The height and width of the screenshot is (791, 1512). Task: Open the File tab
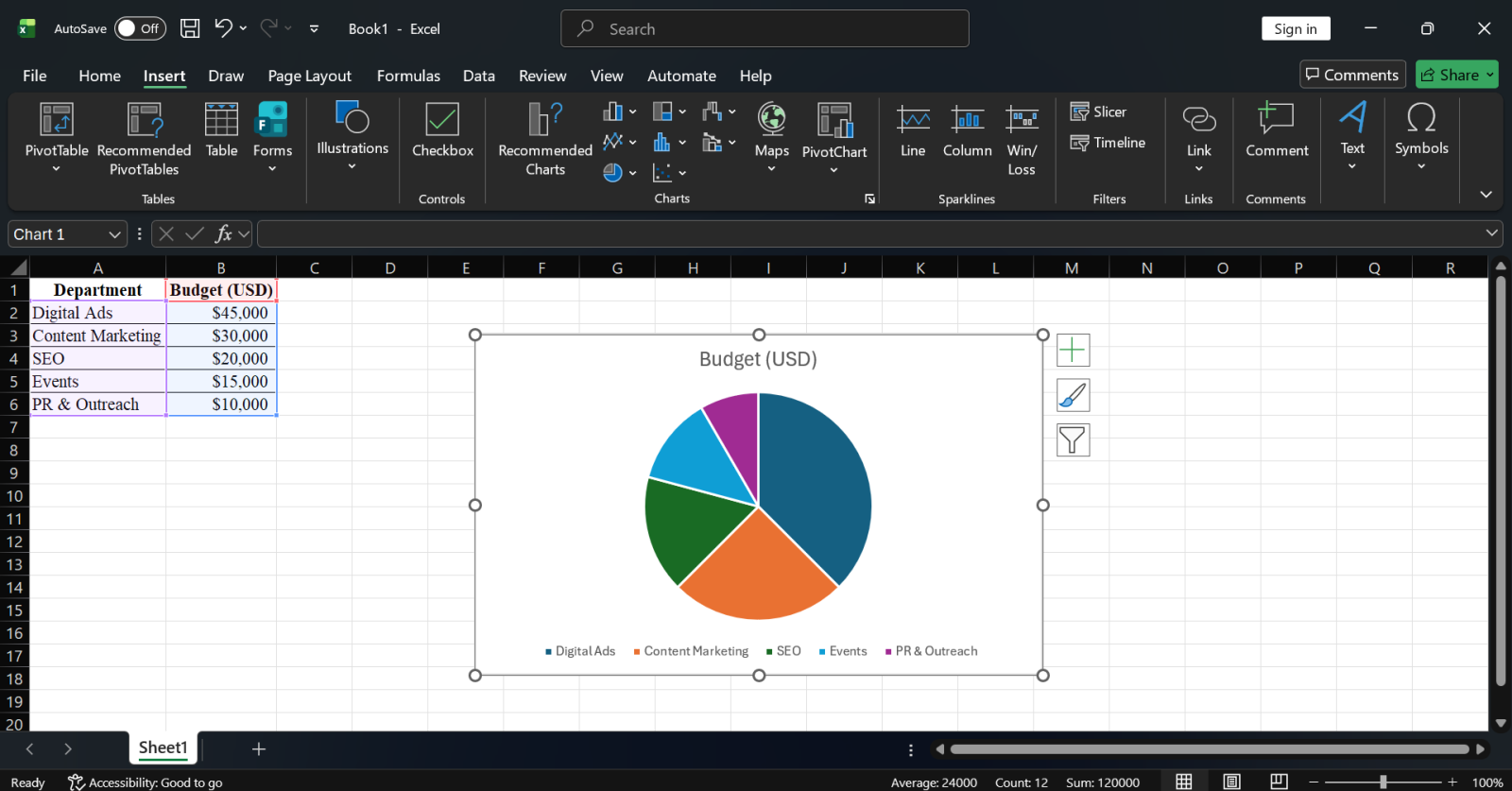[35, 76]
